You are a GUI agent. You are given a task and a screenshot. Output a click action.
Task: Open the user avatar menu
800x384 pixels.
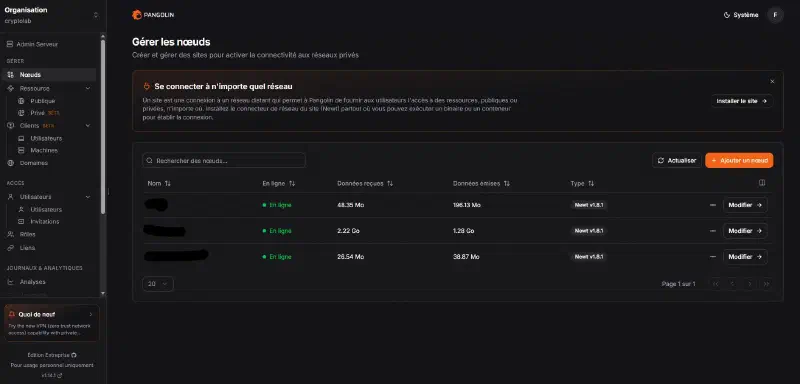coord(775,15)
